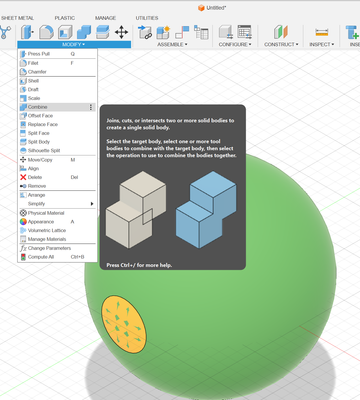This screenshot has width=360, height=400.
Task: Click the Measure icon in Inspect
Action: click(322, 32)
